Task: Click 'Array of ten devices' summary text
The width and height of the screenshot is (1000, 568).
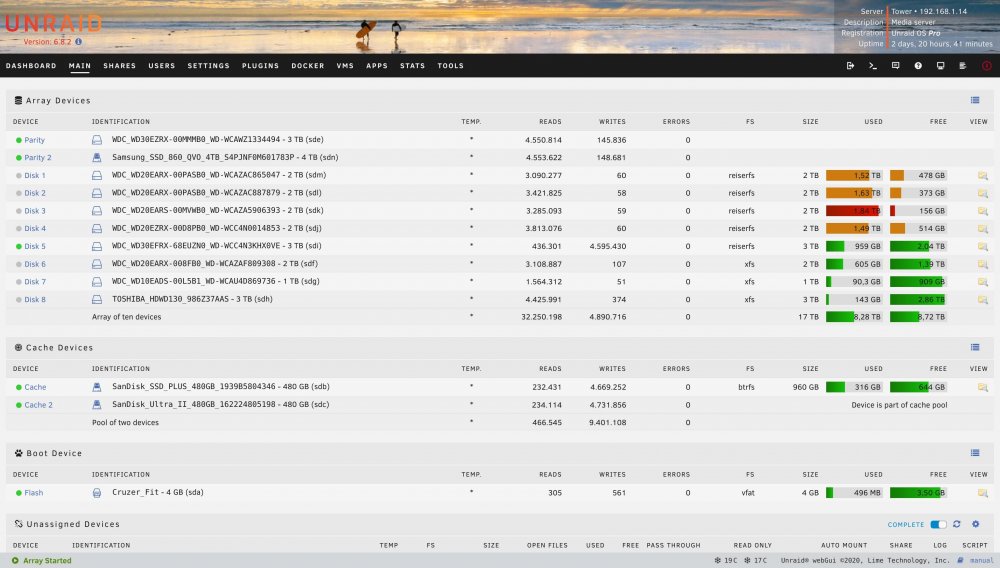Action: (126, 317)
